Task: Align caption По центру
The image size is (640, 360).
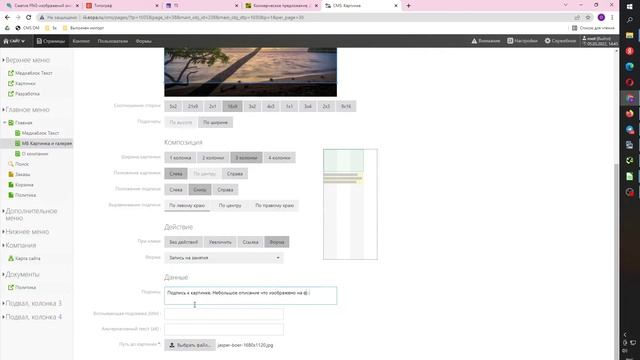Action: tap(230, 205)
